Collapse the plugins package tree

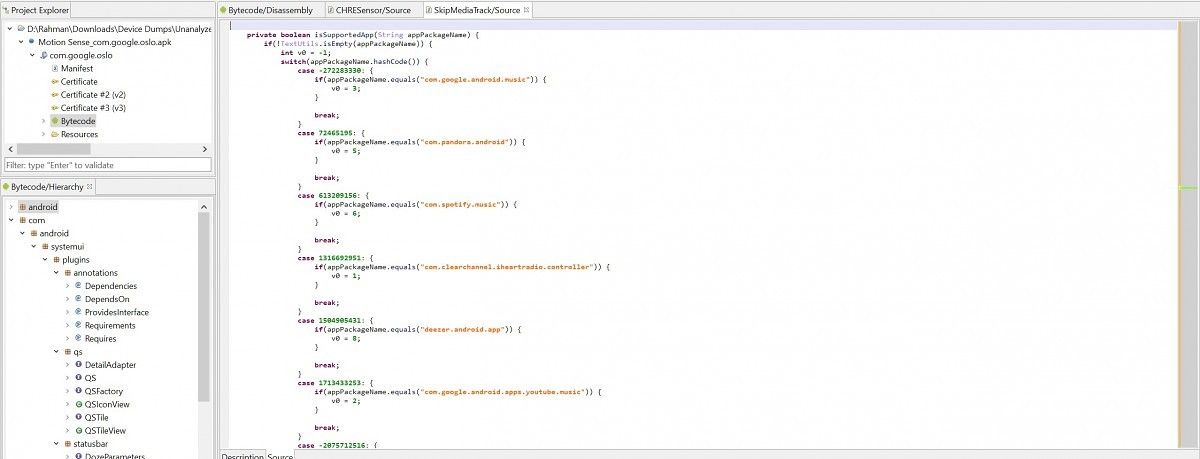[44, 259]
